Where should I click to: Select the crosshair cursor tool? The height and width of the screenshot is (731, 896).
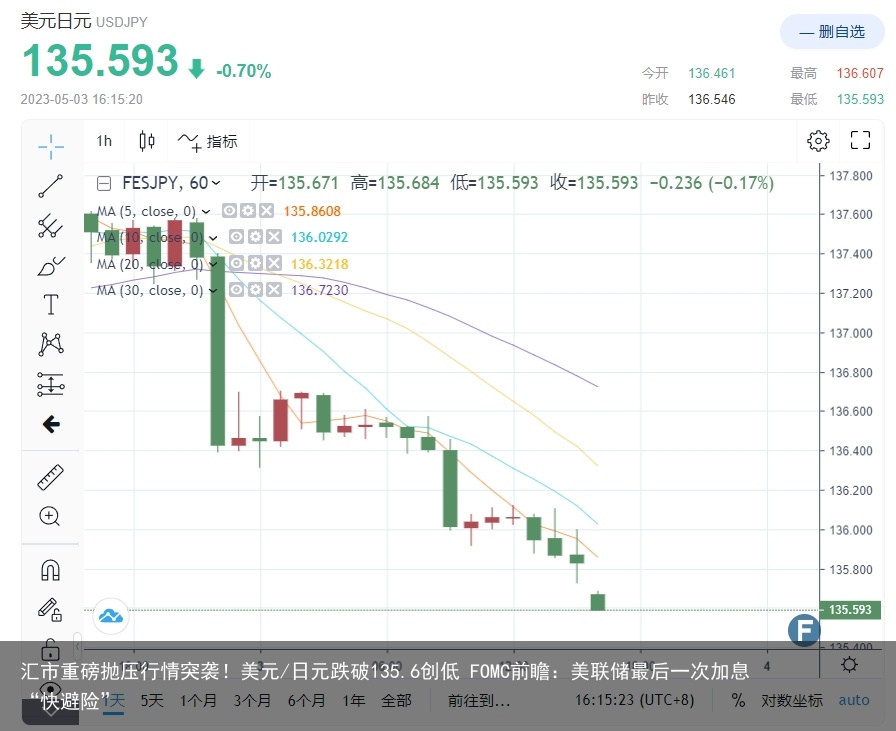[x=51, y=146]
